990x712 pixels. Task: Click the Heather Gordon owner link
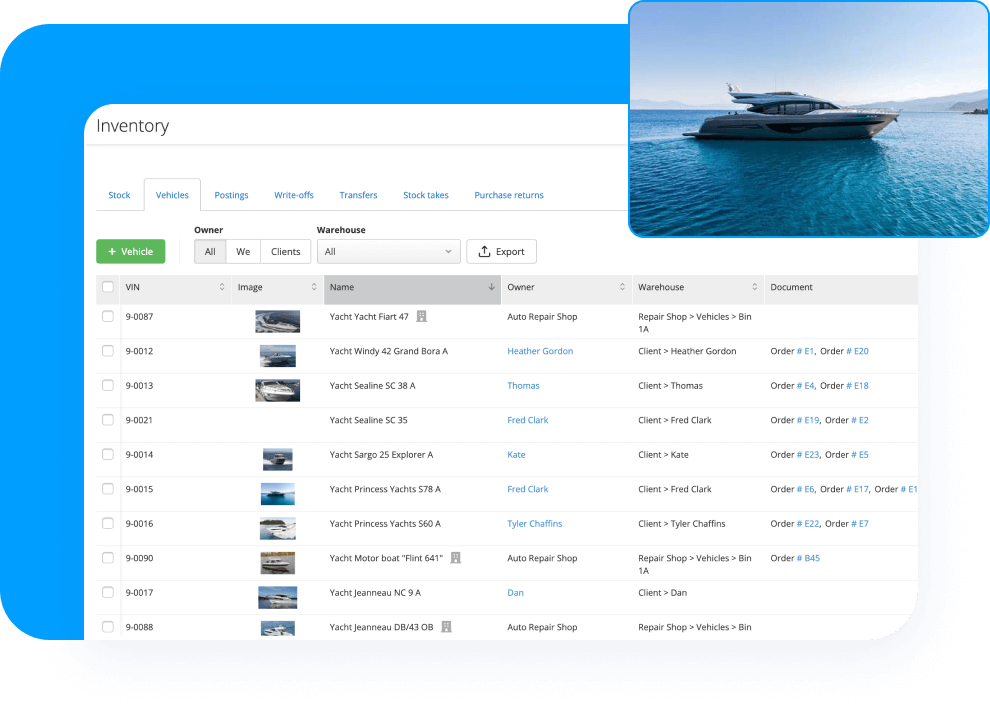coord(540,351)
